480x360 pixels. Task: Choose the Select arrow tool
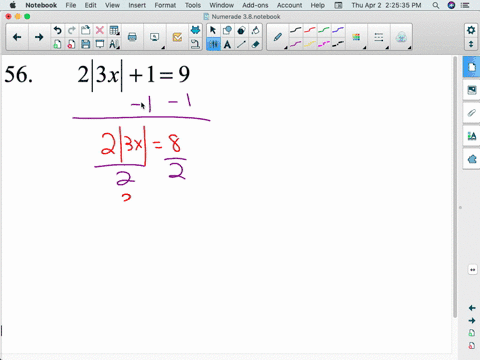[x=213, y=30]
